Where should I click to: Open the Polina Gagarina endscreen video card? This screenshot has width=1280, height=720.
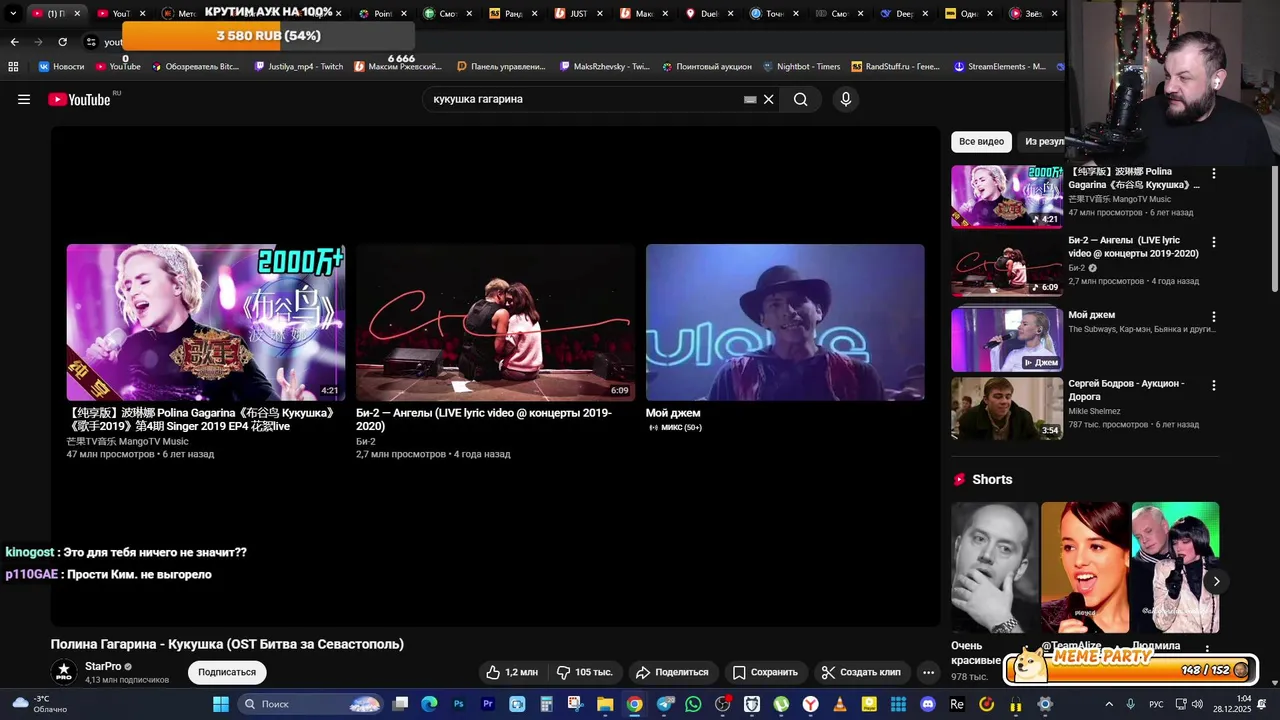[206, 322]
